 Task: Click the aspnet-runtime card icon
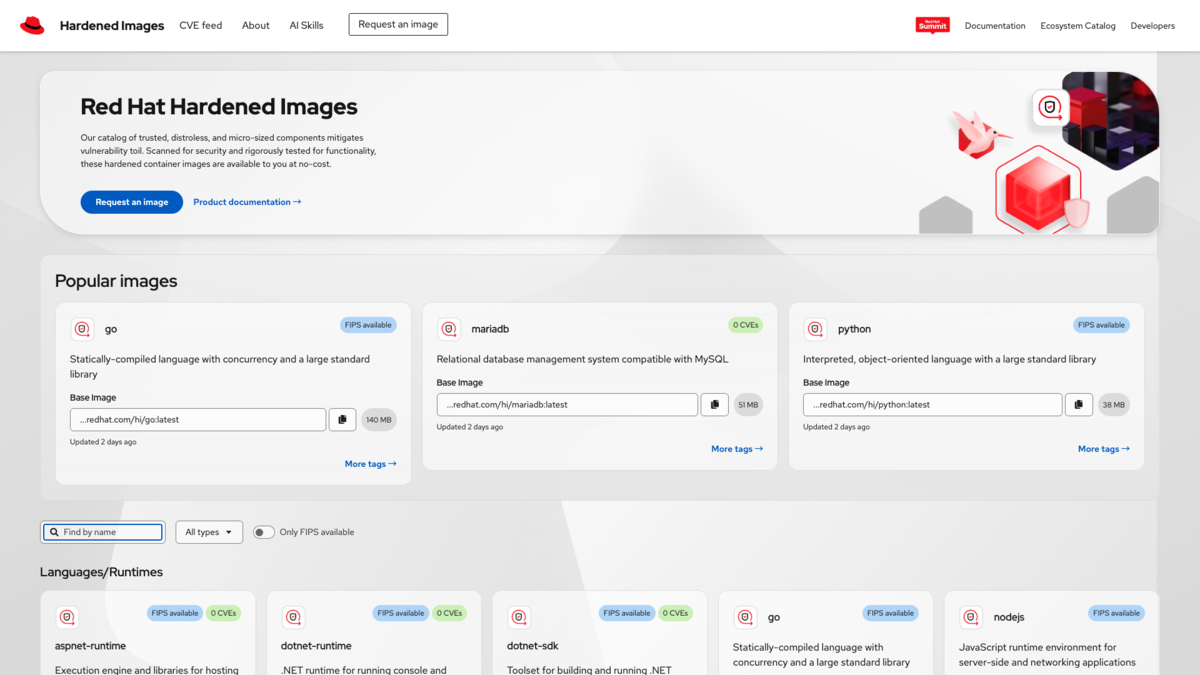(x=67, y=617)
